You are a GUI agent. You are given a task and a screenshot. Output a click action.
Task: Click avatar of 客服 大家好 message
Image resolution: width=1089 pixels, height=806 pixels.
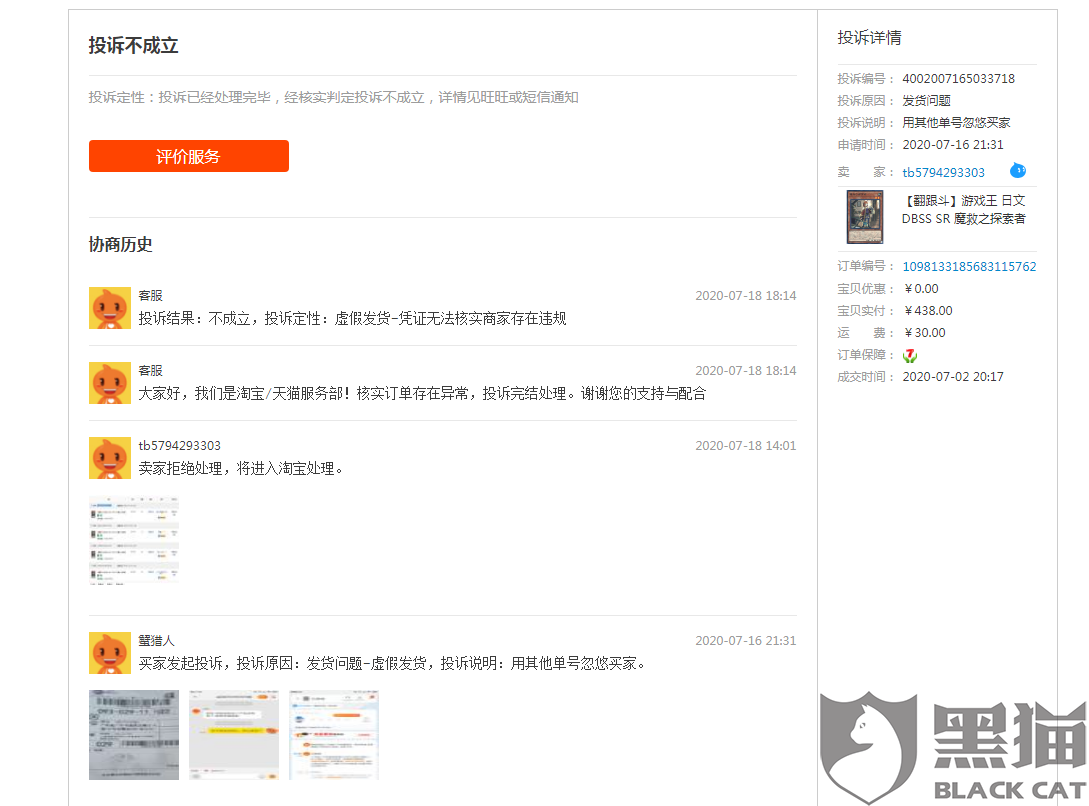click(x=110, y=383)
